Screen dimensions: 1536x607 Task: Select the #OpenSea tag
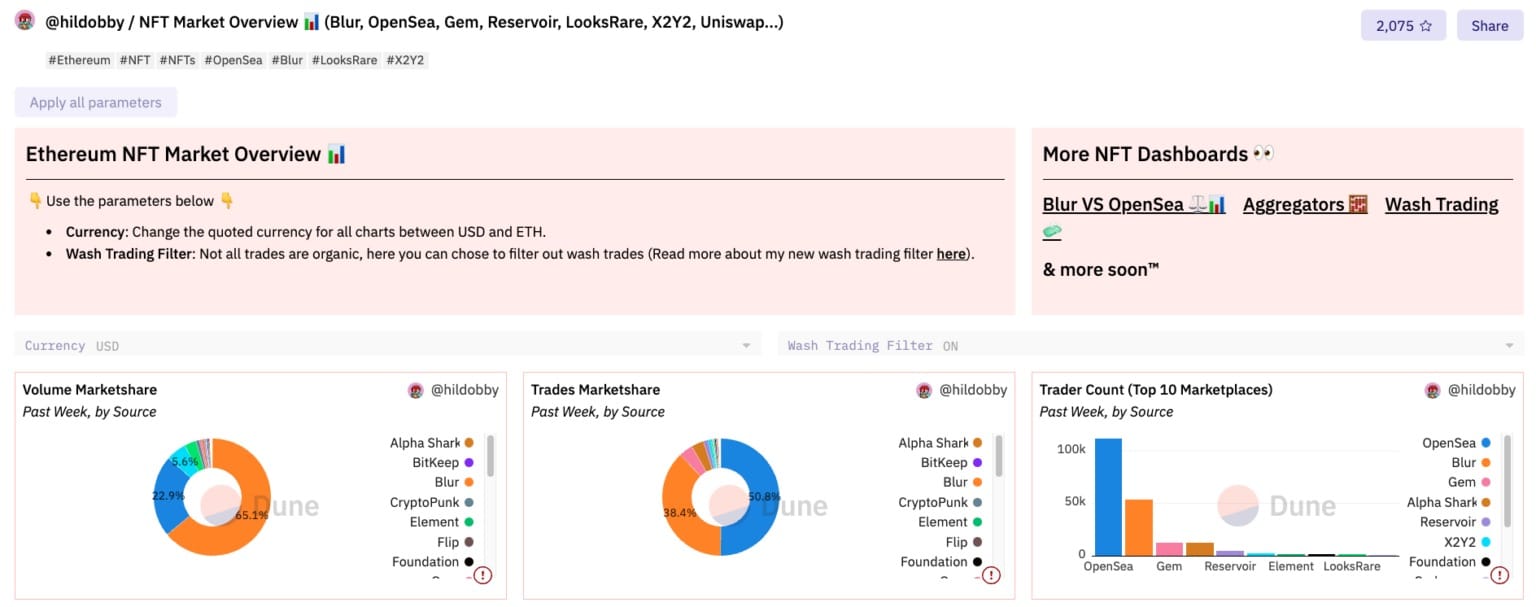point(234,60)
